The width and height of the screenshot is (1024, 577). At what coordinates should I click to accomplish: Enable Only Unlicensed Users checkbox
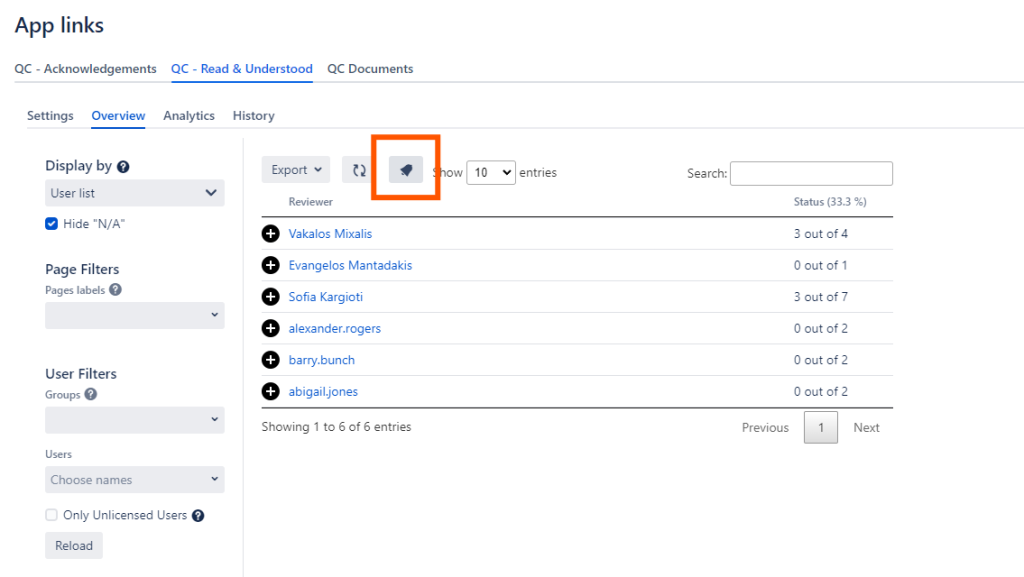(52, 515)
